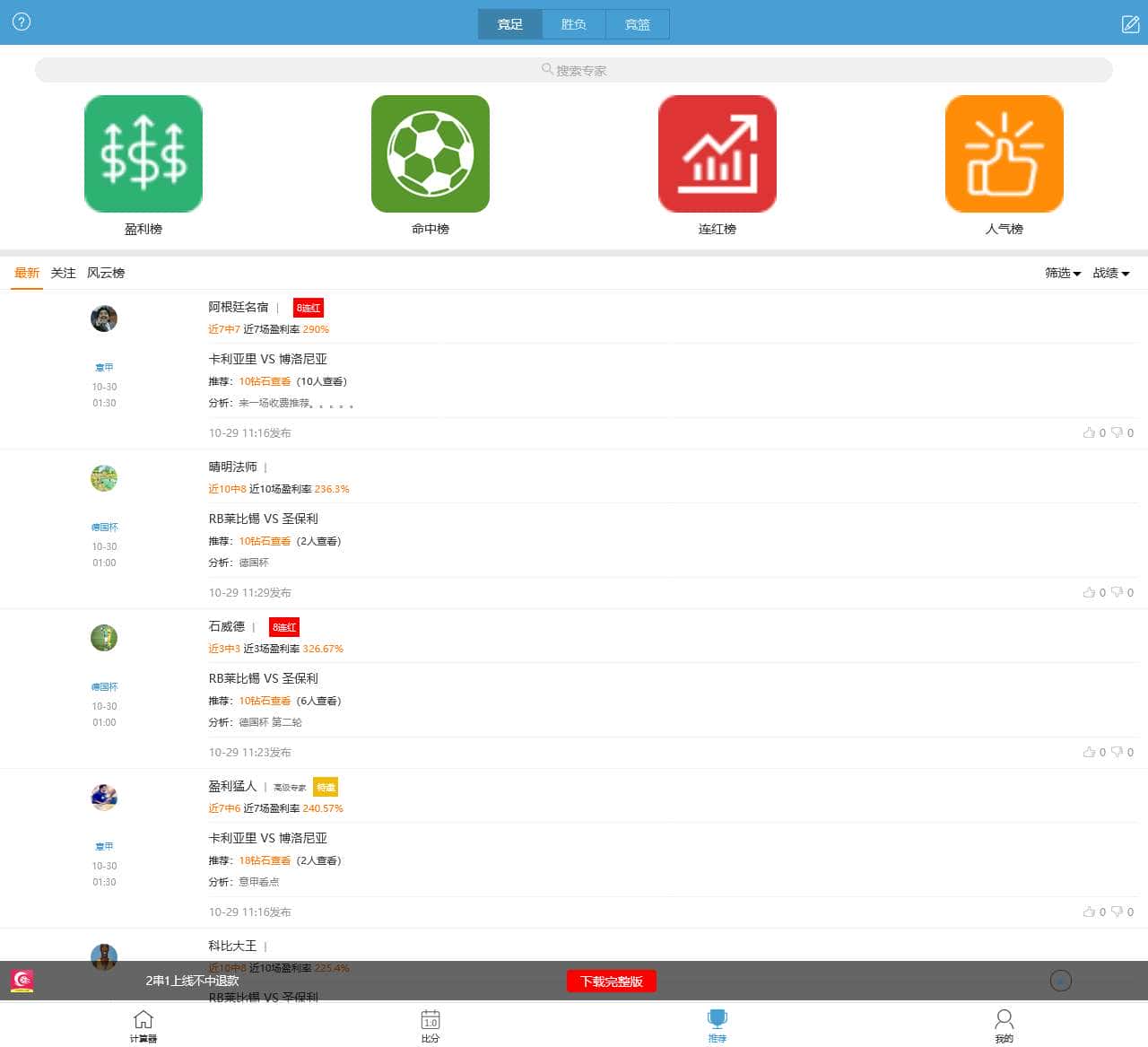Image resolution: width=1148 pixels, height=1047 pixels.
Task: Open the 盈利榜 profit ranking icon
Action: [x=143, y=153]
